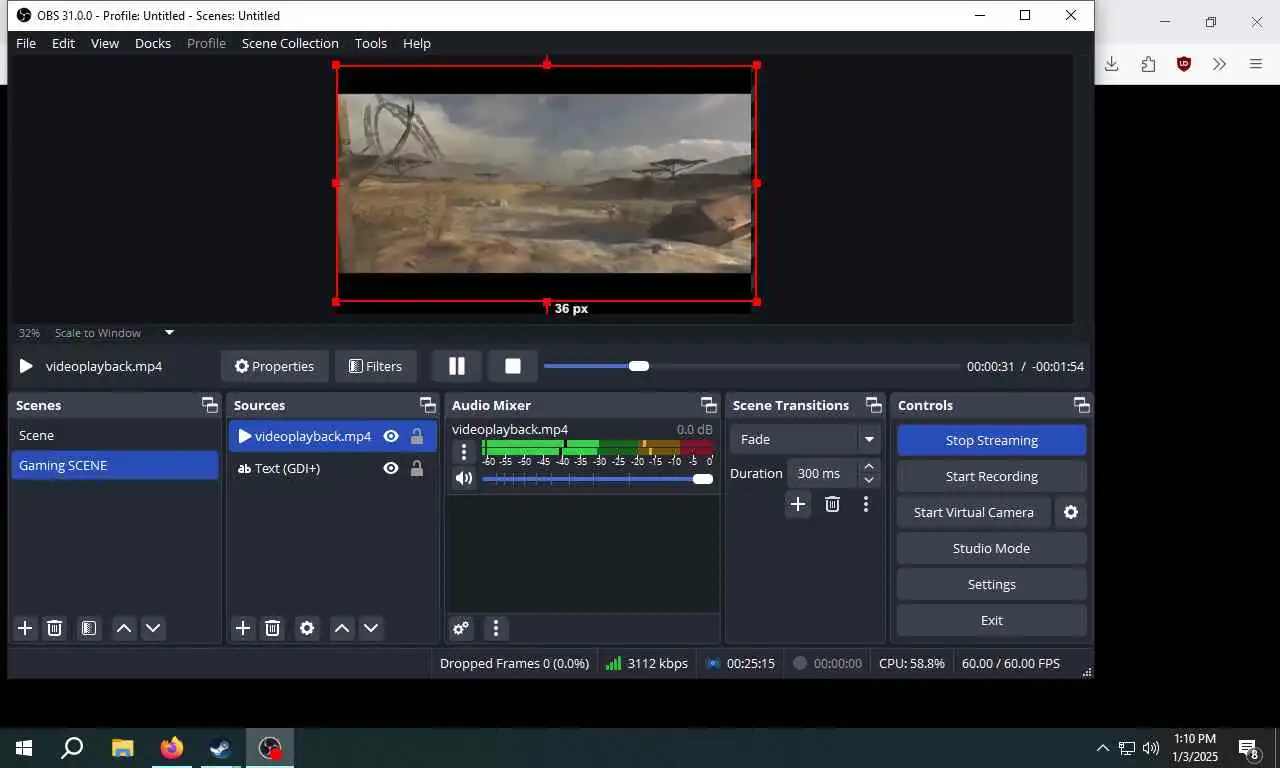Move the source up in Sources

coord(342,628)
